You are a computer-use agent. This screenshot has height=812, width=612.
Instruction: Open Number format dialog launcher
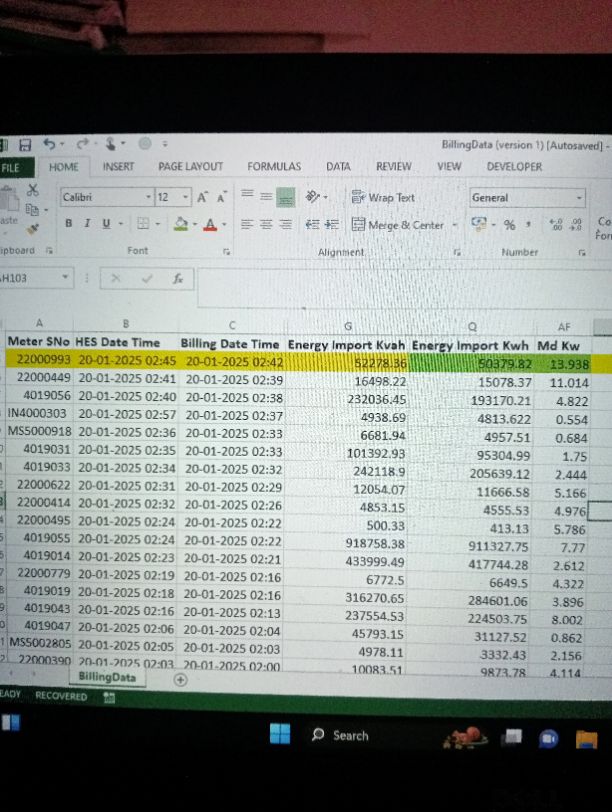(x=582, y=253)
